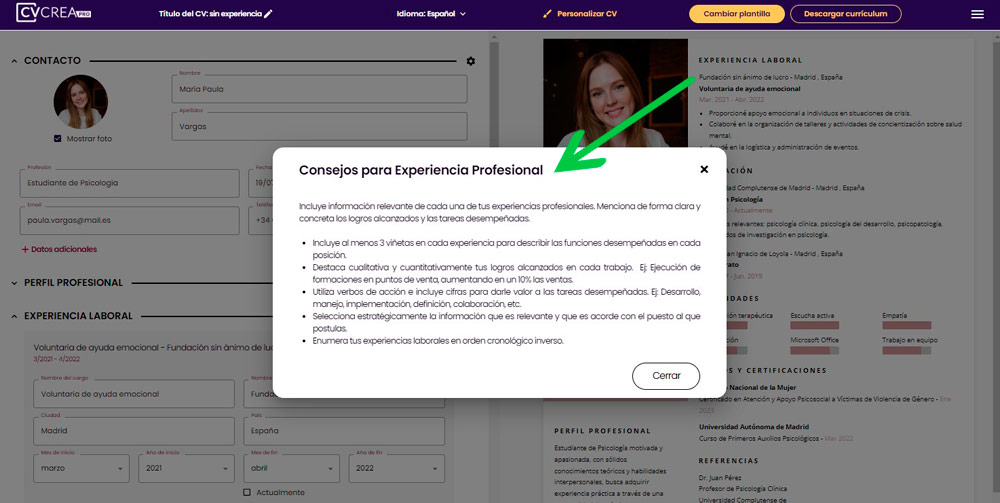Image resolution: width=1000 pixels, height=503 pixels.
Task: Click the Ciudad field Madrid
Action: [134, 431]
